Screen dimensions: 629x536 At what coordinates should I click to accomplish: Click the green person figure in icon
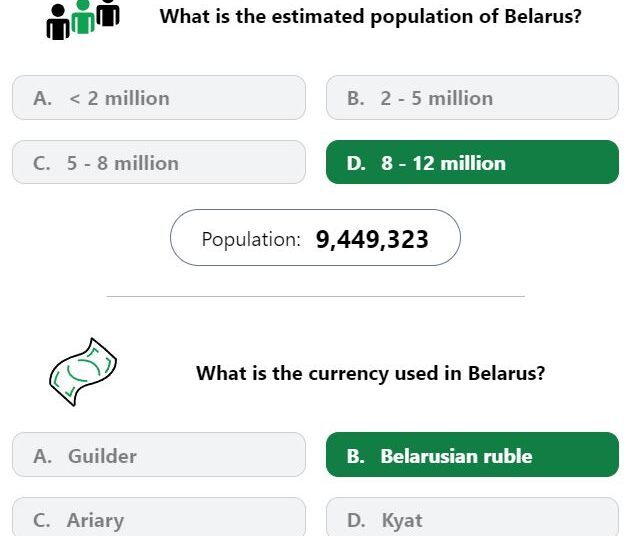coord(83,17)
